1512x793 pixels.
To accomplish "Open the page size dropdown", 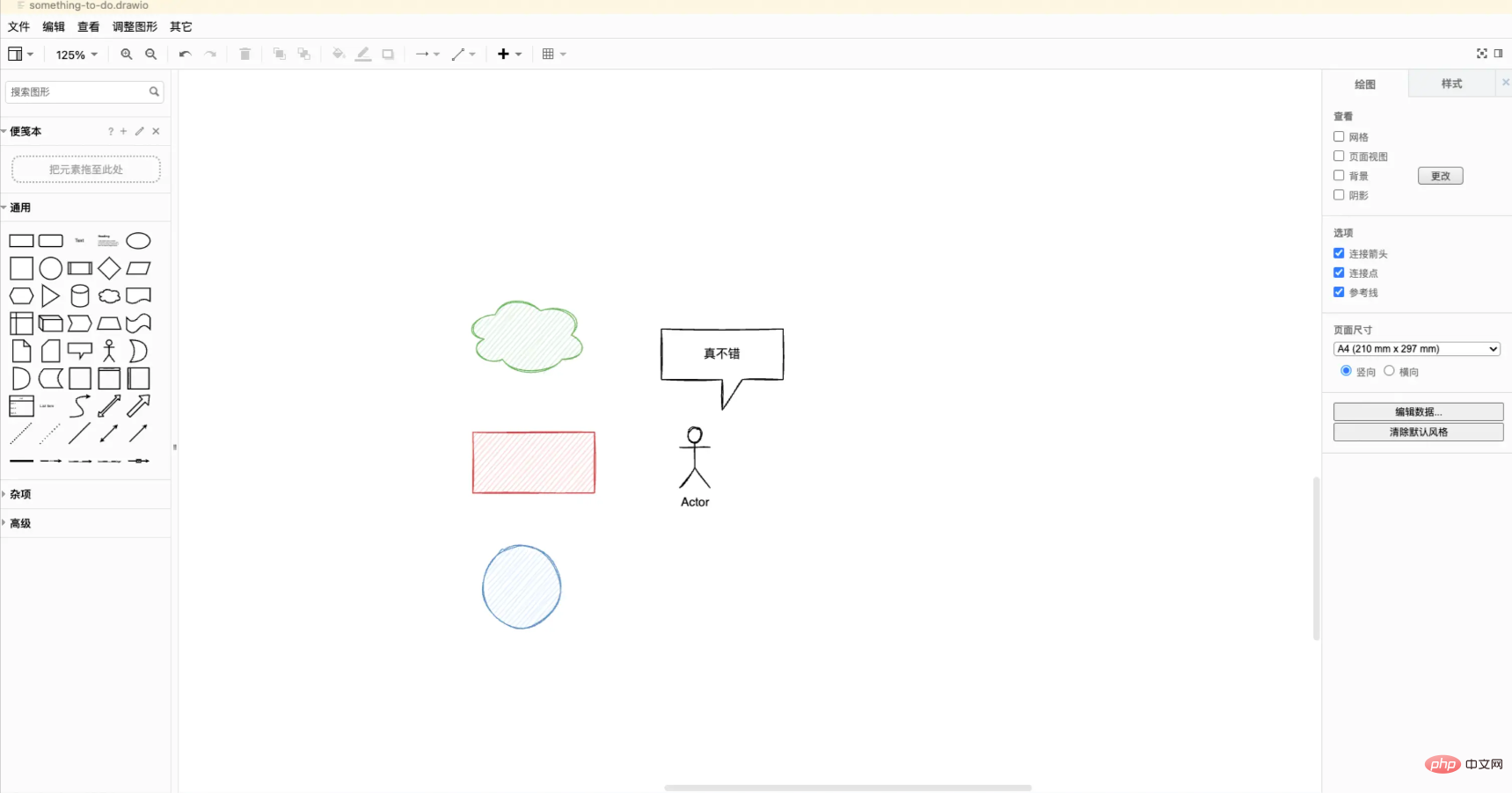I will tap(1416, 348).
